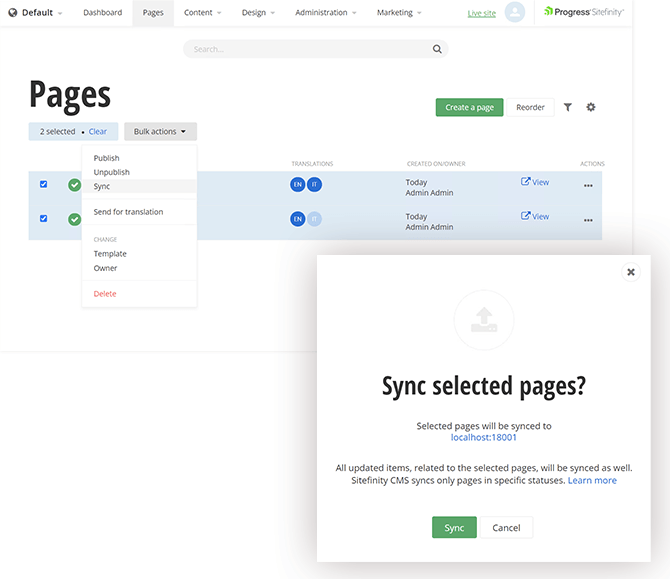Click EN translation badge in first row
Image resolution: width=670 pixels, height=579 pixels.
coord(298,185)
